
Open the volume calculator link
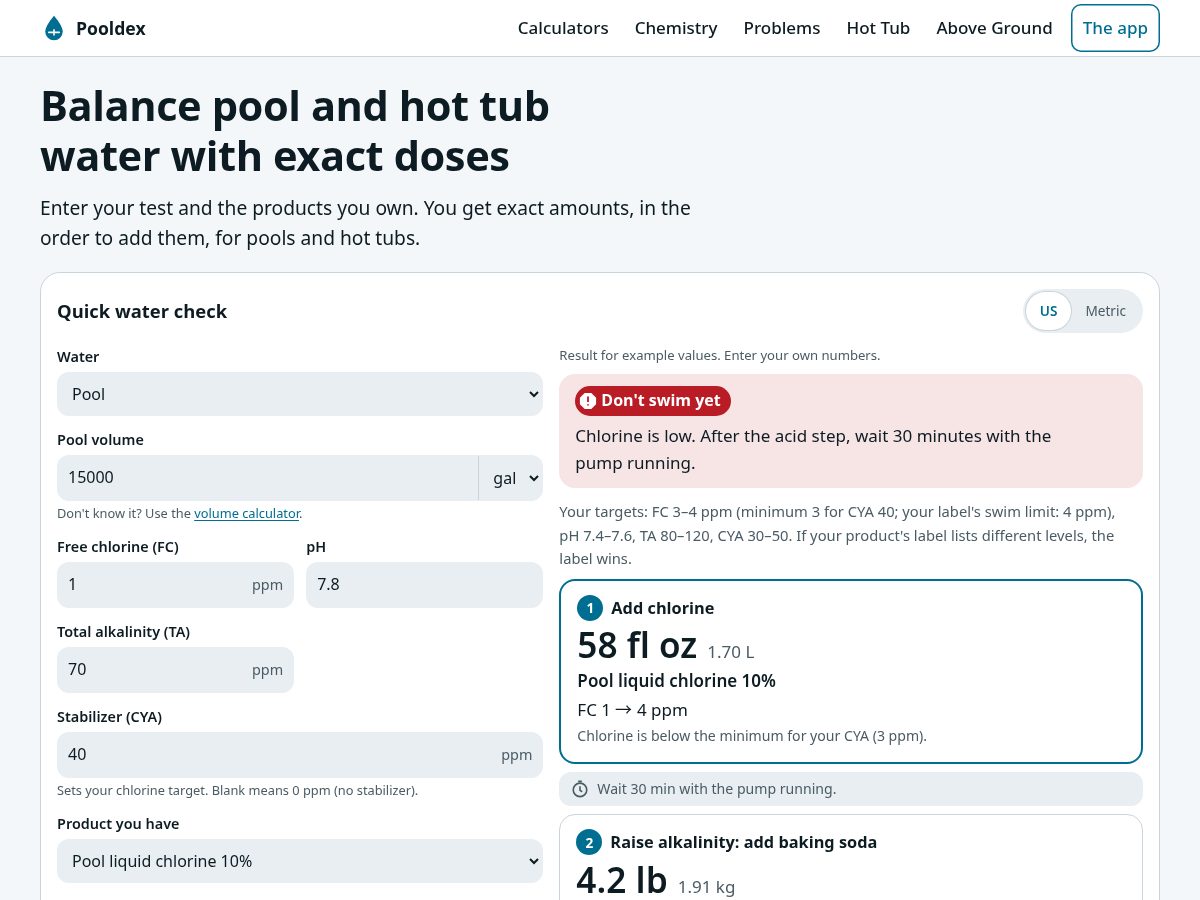[x=247, y=513]
